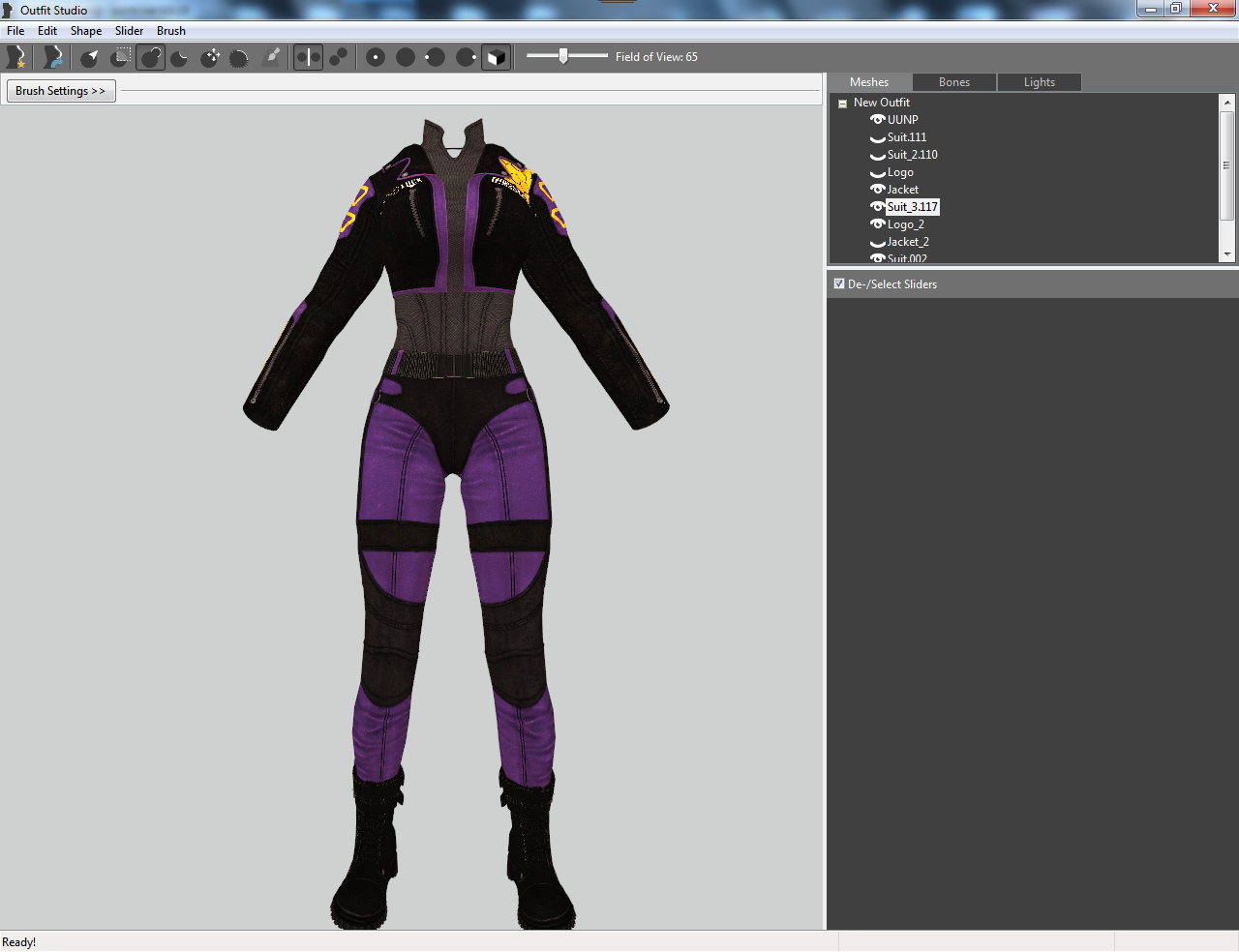Hide the Jacket mesh
Image resolution: width=1239 pixels, height=952 pixels.
[878, 190]
